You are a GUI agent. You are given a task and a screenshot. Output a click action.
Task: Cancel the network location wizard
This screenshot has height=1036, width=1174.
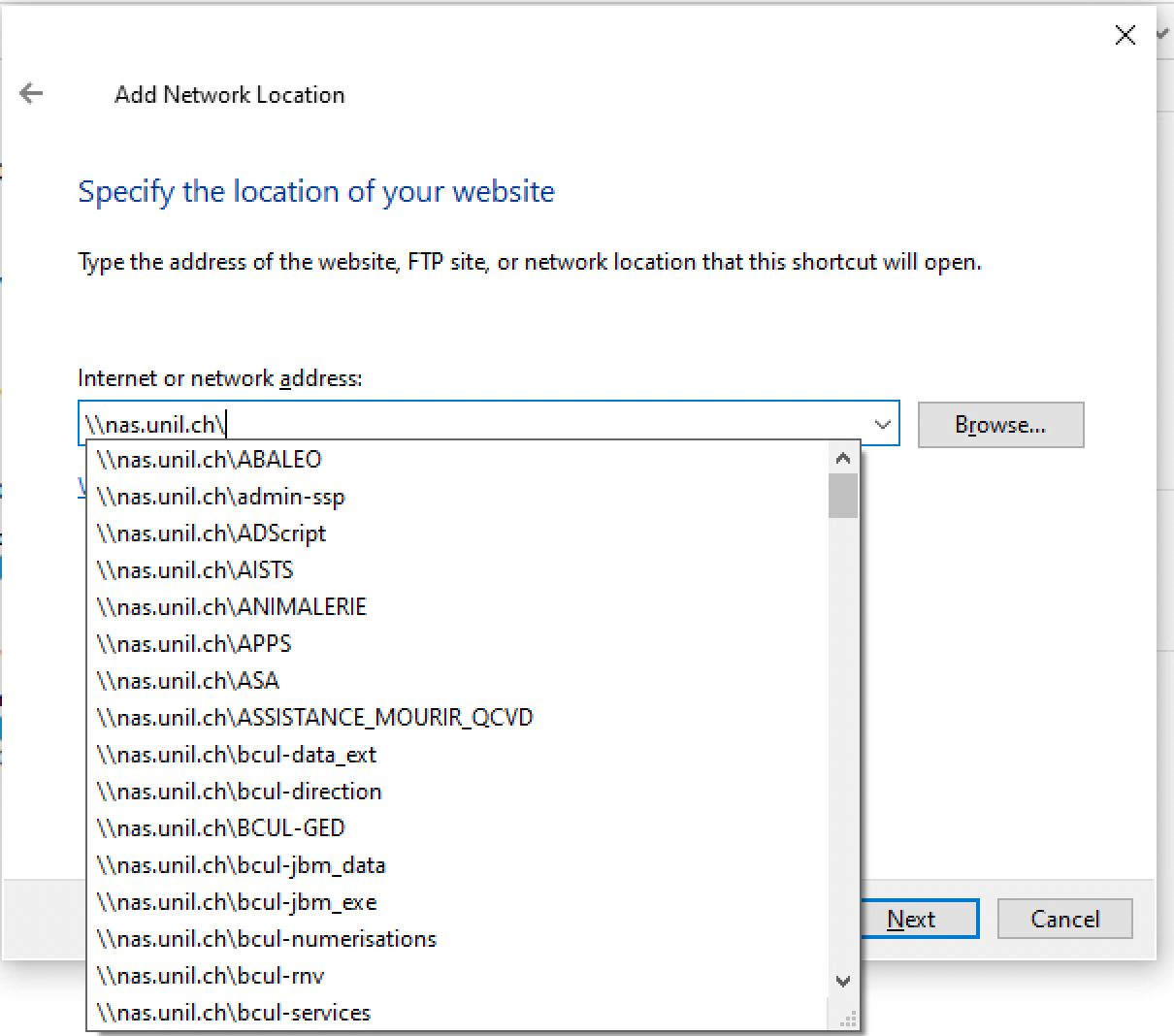(x=1064, y=919)
